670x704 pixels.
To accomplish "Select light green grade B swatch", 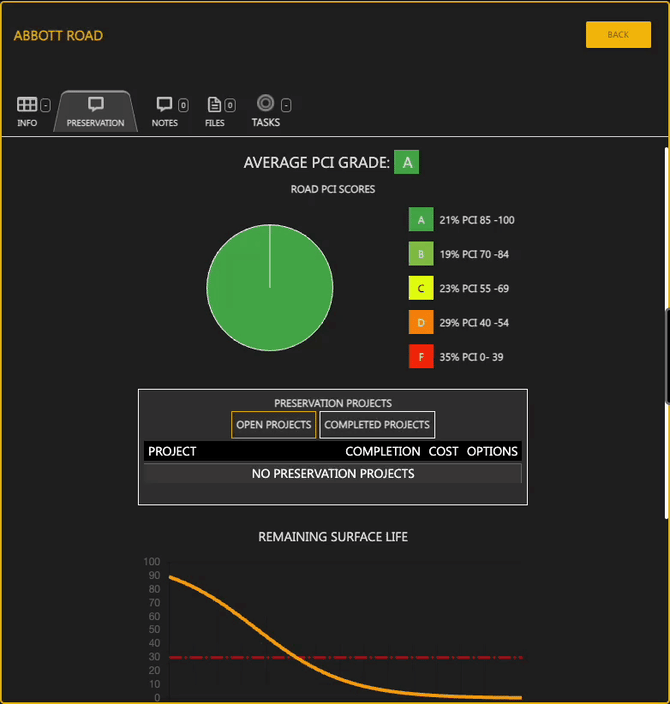I will coord(421,254).
